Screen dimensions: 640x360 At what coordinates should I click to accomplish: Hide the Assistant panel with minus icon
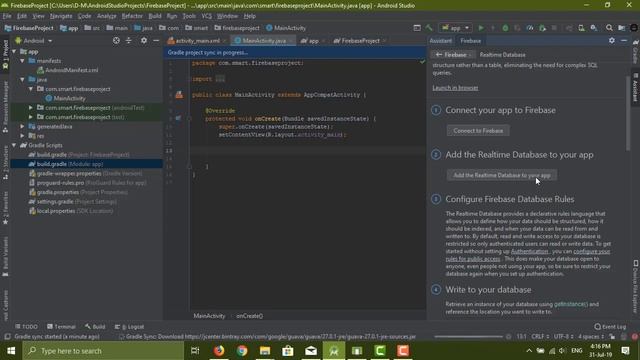tap(624, 40)
